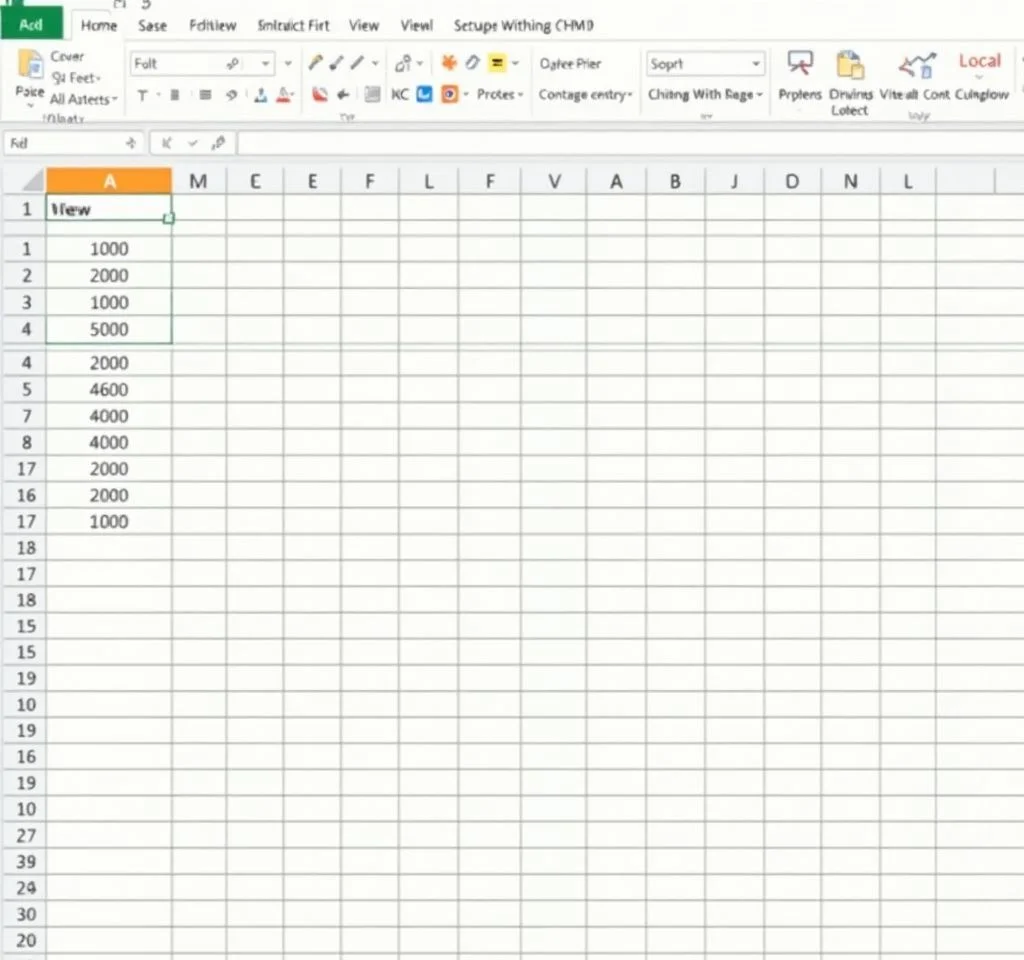Viewport: 1024px width, 960px height.
Task: Click the Vite all chart icon
Action: click(916, 66)
